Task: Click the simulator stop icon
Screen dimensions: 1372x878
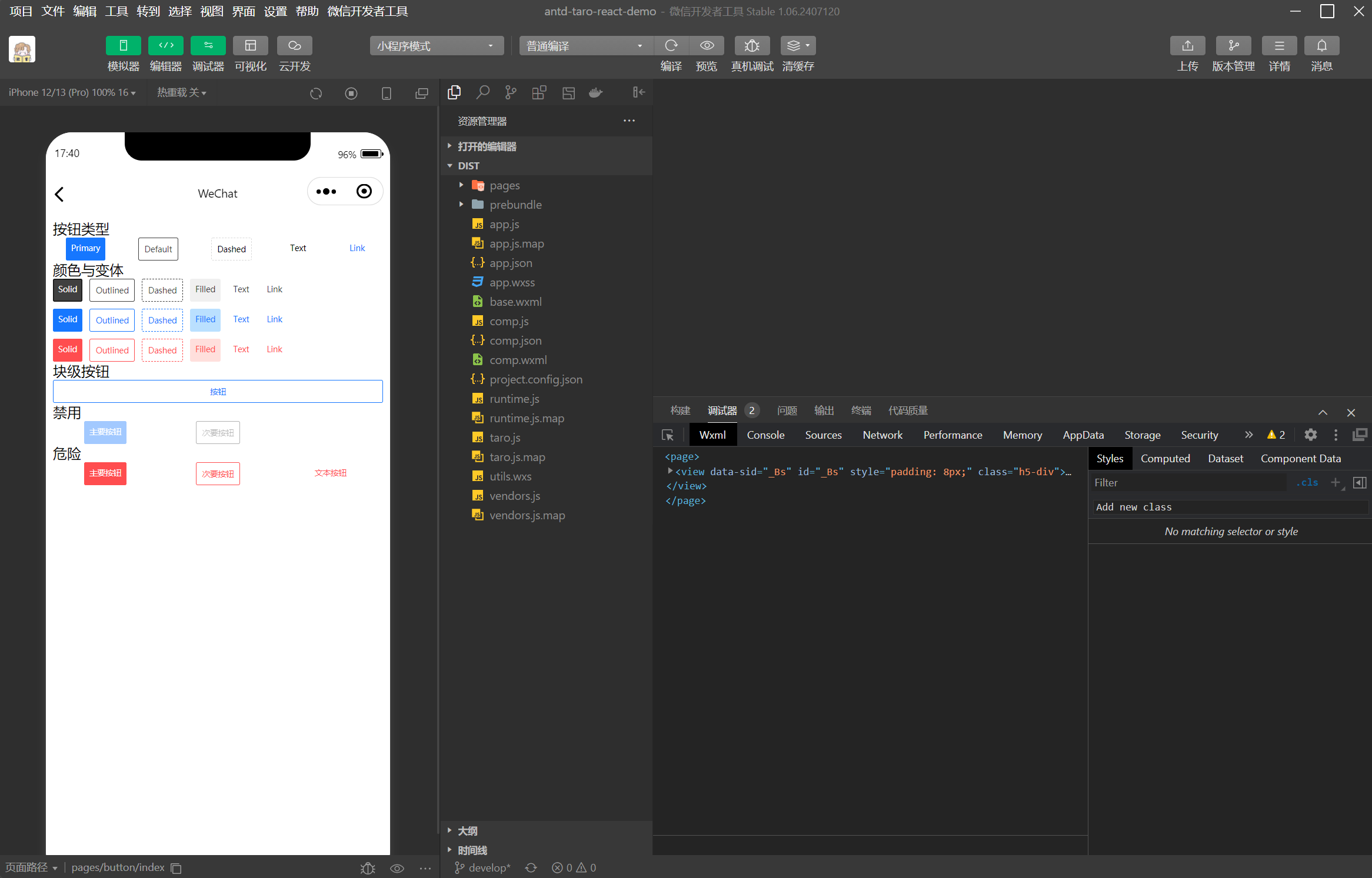Action: click(351, 94)
